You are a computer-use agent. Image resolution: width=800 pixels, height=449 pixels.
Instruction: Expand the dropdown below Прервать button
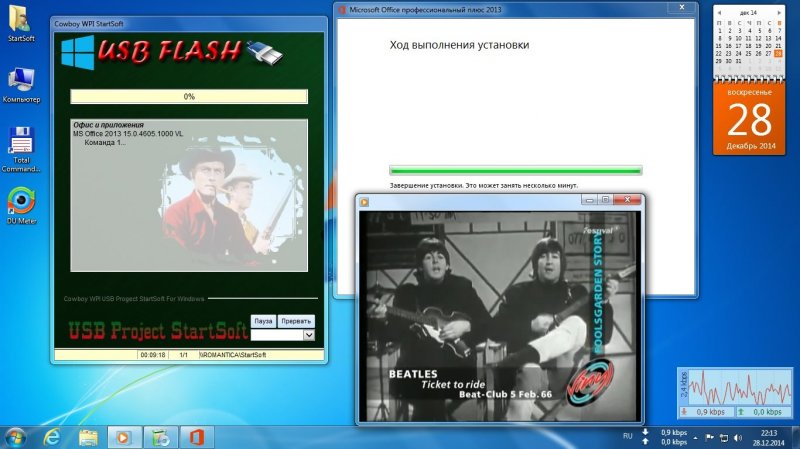click(x=309, y=335)
